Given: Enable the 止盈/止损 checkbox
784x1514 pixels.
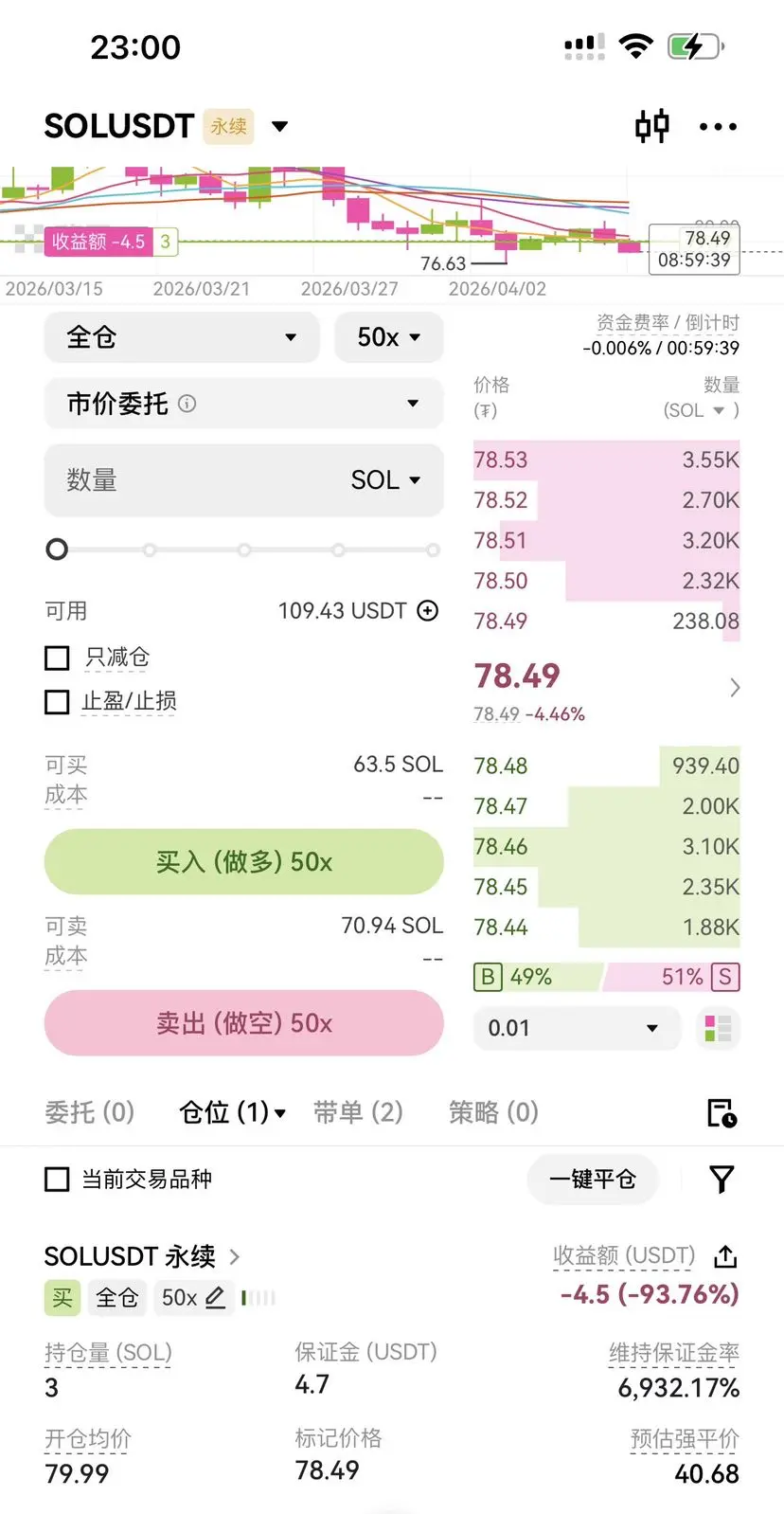Looking at the screenshot, I should [x=58, y=701].
